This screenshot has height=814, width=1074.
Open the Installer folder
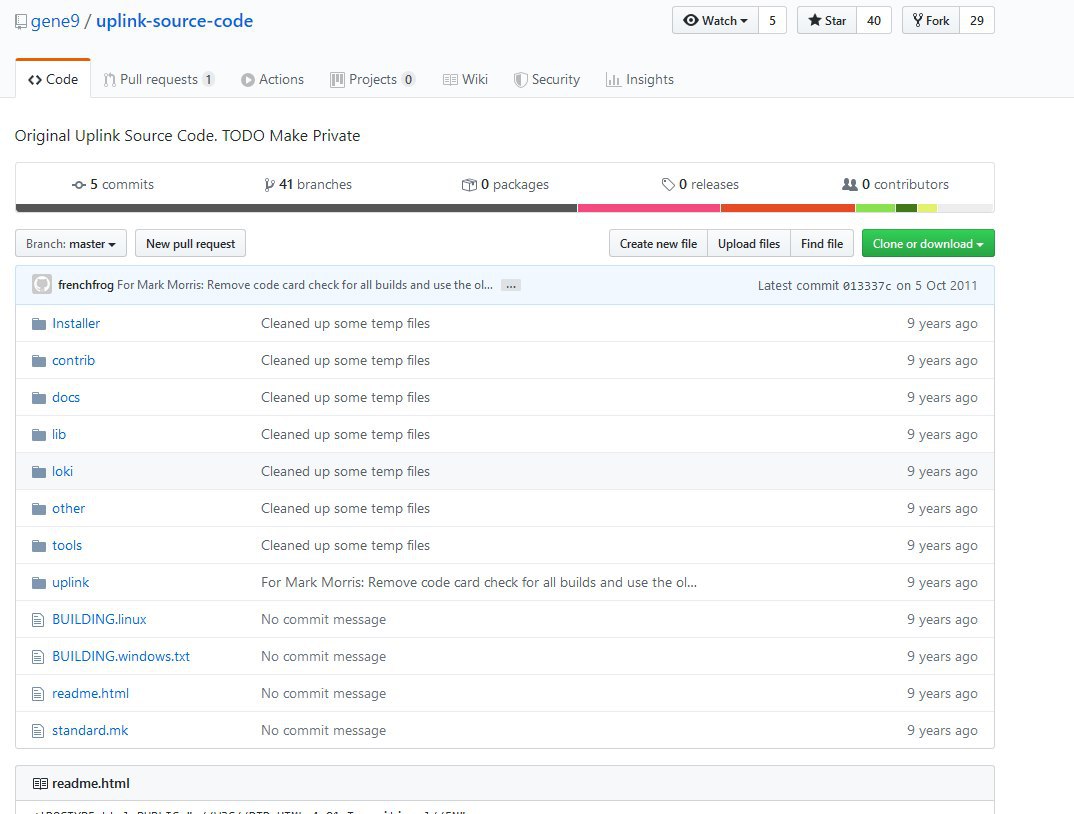pyautogui.click(x=76, y=323)
